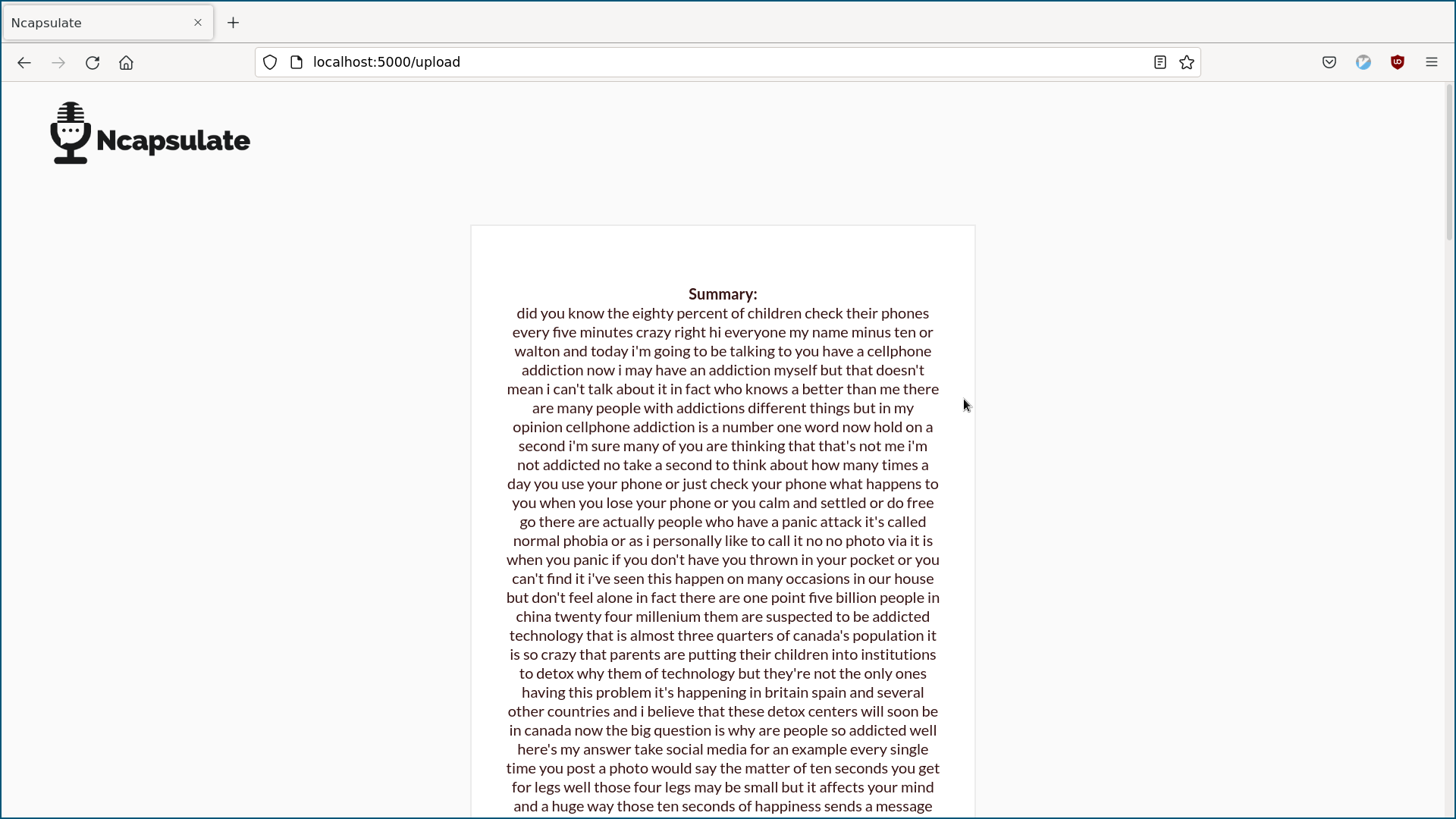Open tracking protection shield info
Viewport: 1456px width, 819px height.
tap(270, 62)
